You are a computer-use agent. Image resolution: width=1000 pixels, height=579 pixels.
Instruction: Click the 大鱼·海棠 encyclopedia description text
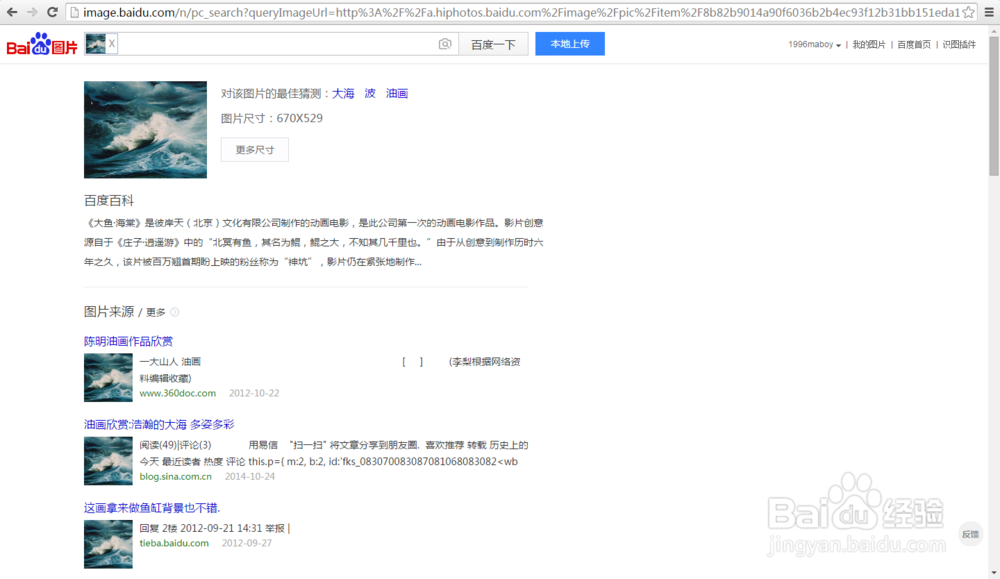click(x=314, y=242)
